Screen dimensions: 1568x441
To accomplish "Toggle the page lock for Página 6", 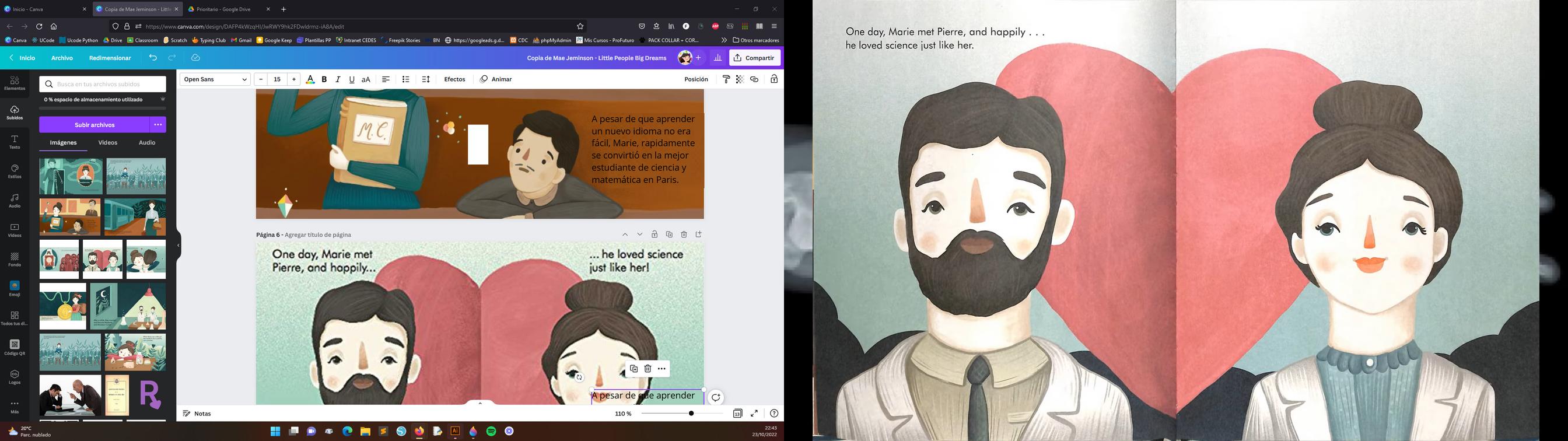I will (654, 235).
